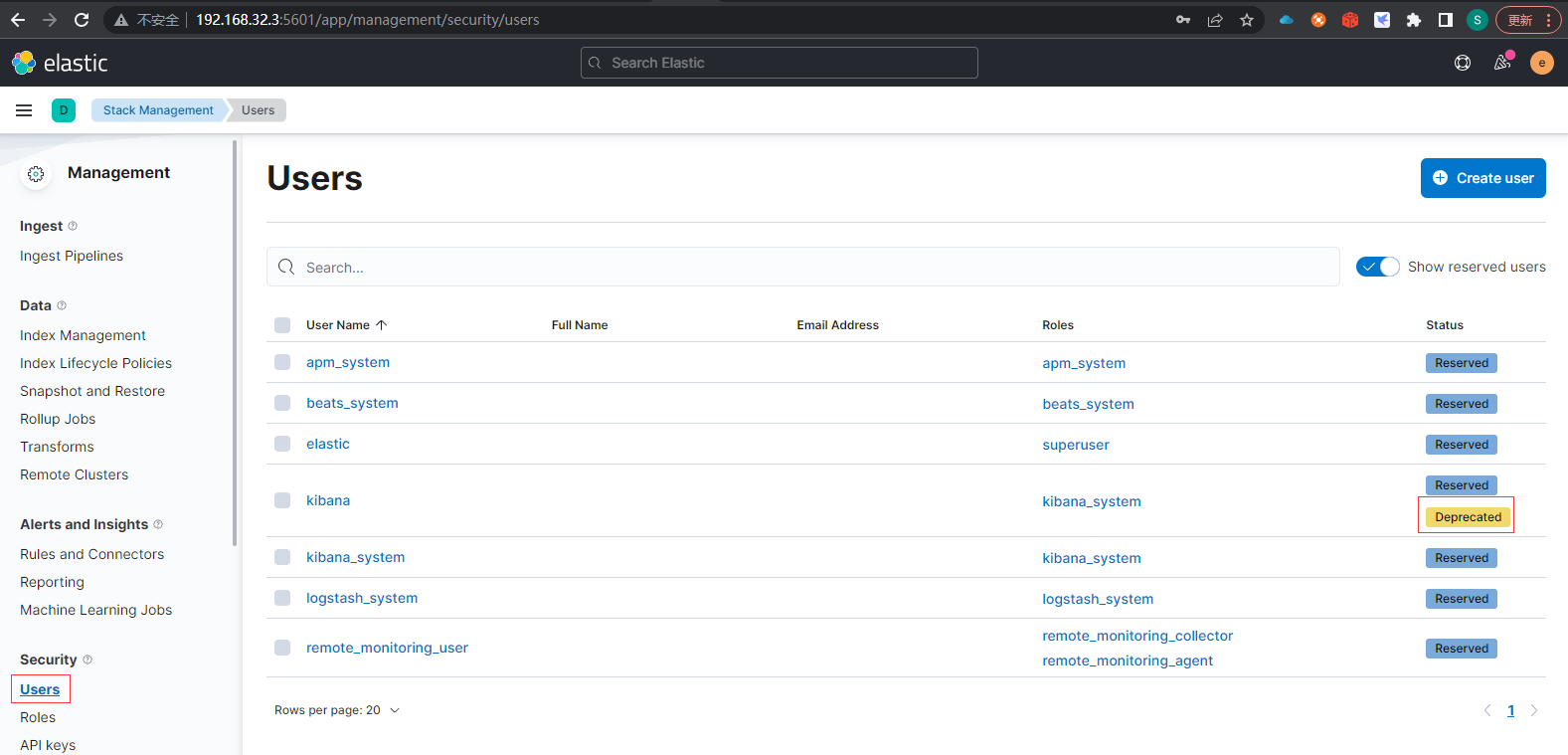Click the users Search field
The image size is (1568, 755).
point(803,267)
